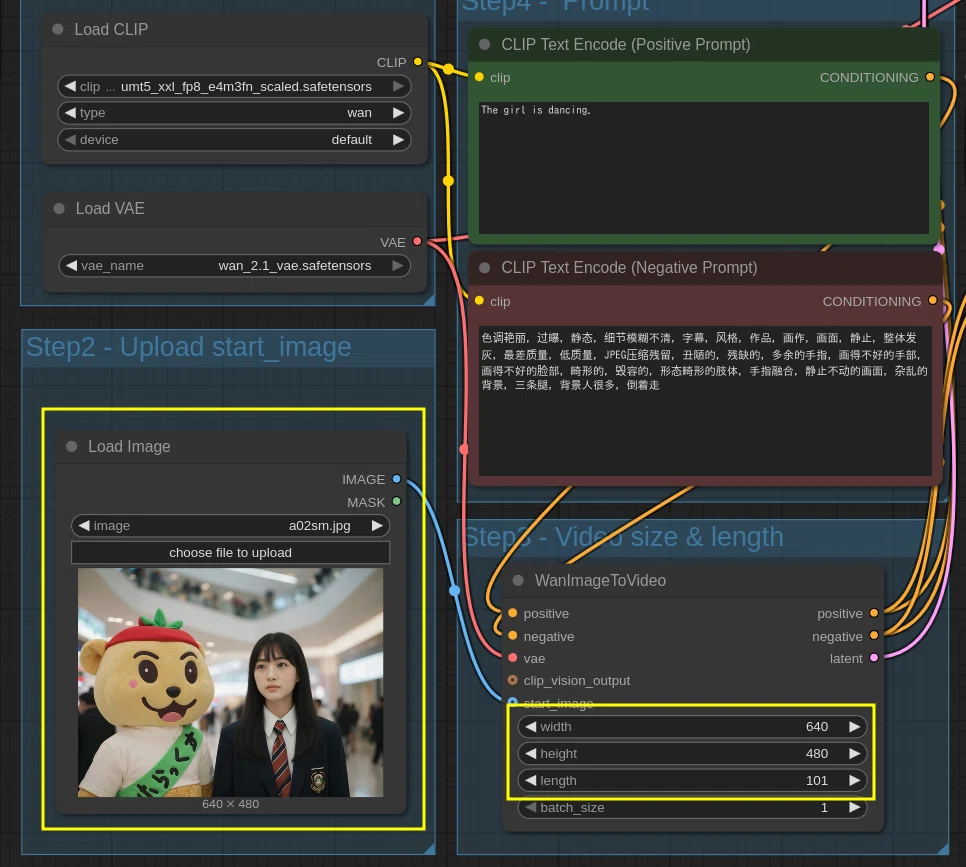Select next clip_name model with right arrow
This screenshot has width=966, height=867.
(x=399, y=86)
